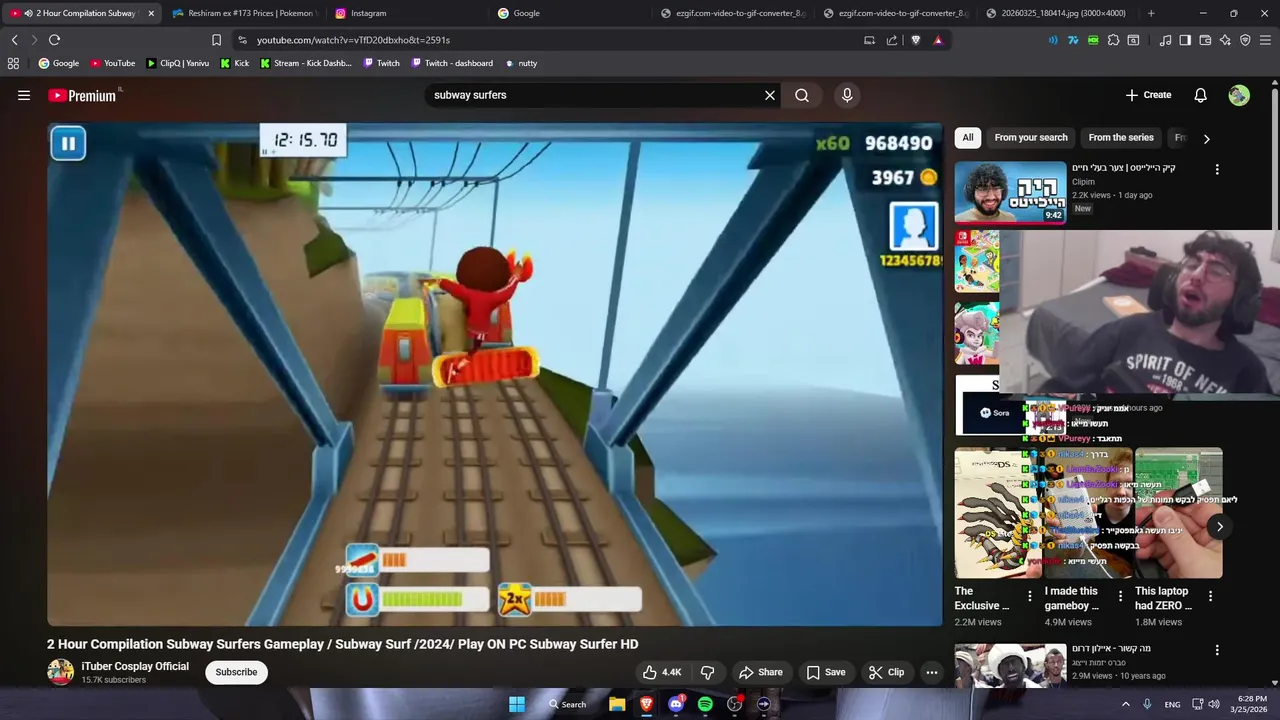The image size is (1280, 720).
Task: Close the Subway Surfers browser tab
Action: point(151,13)
